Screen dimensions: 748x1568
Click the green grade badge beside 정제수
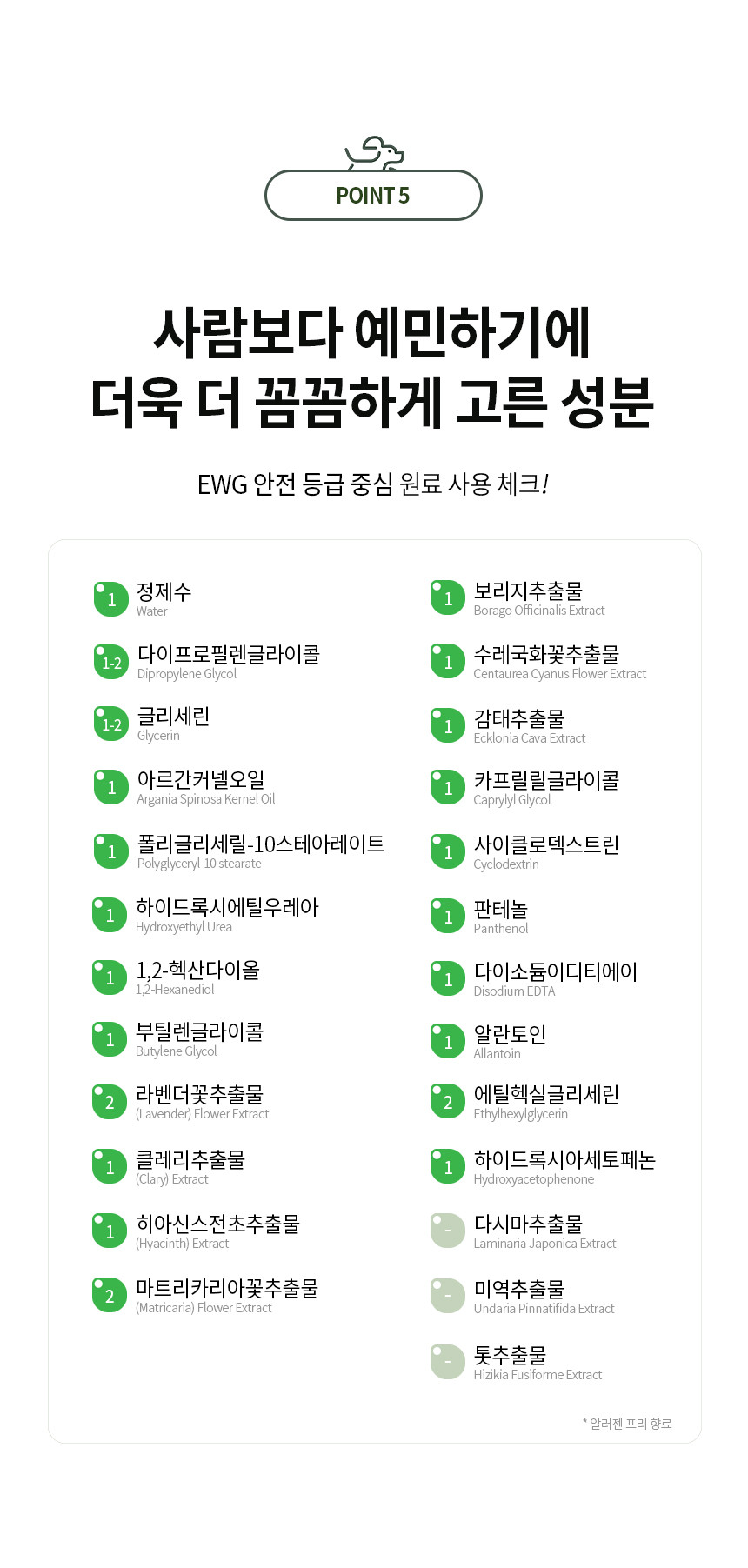(110, 599)
